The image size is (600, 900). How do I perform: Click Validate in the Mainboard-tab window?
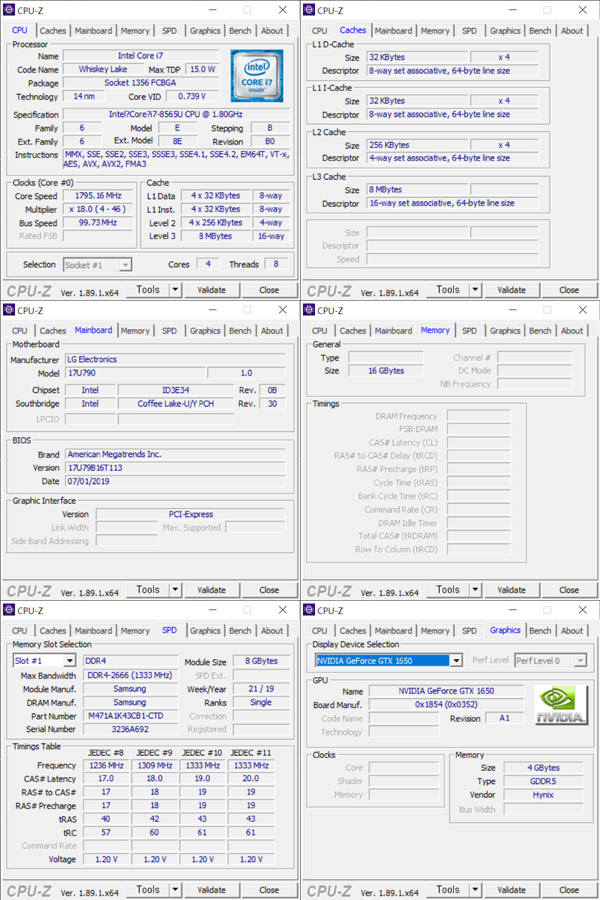pyautogui.click(x=211, y=589)
